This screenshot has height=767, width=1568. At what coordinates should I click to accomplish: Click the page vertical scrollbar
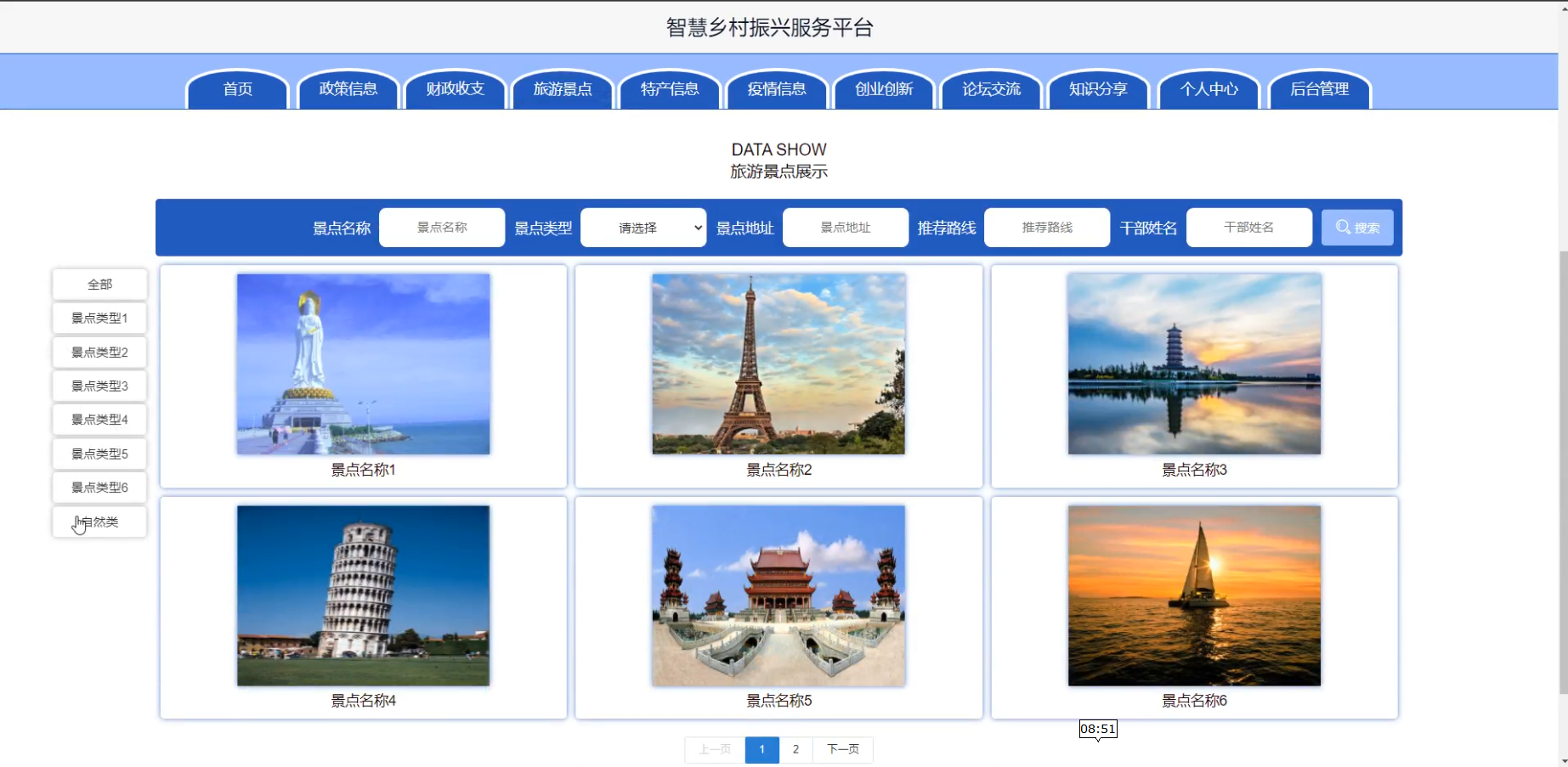tap(1563, 473)
